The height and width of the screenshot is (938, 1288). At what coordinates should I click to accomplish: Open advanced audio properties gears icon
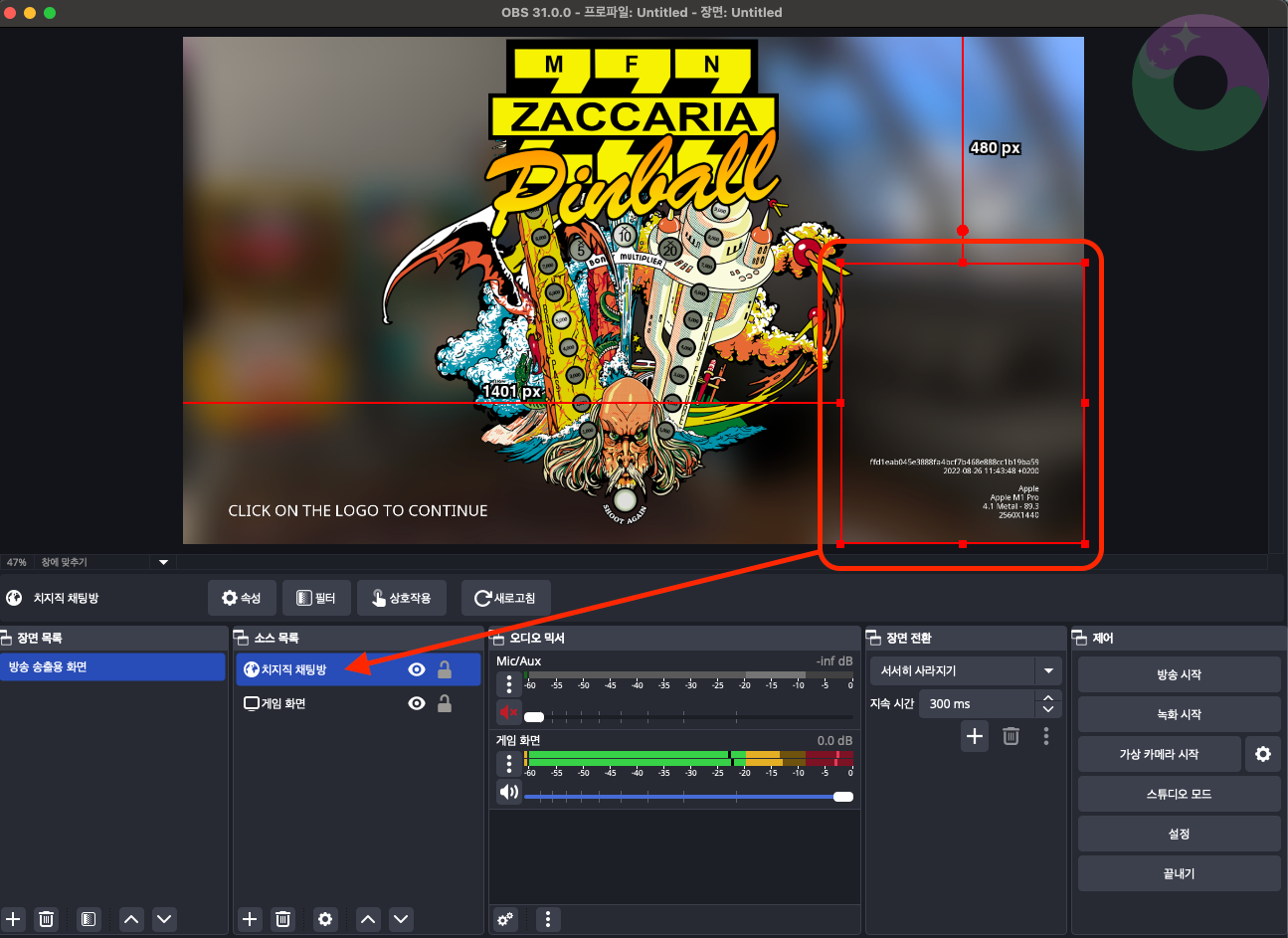pos(506,919)
